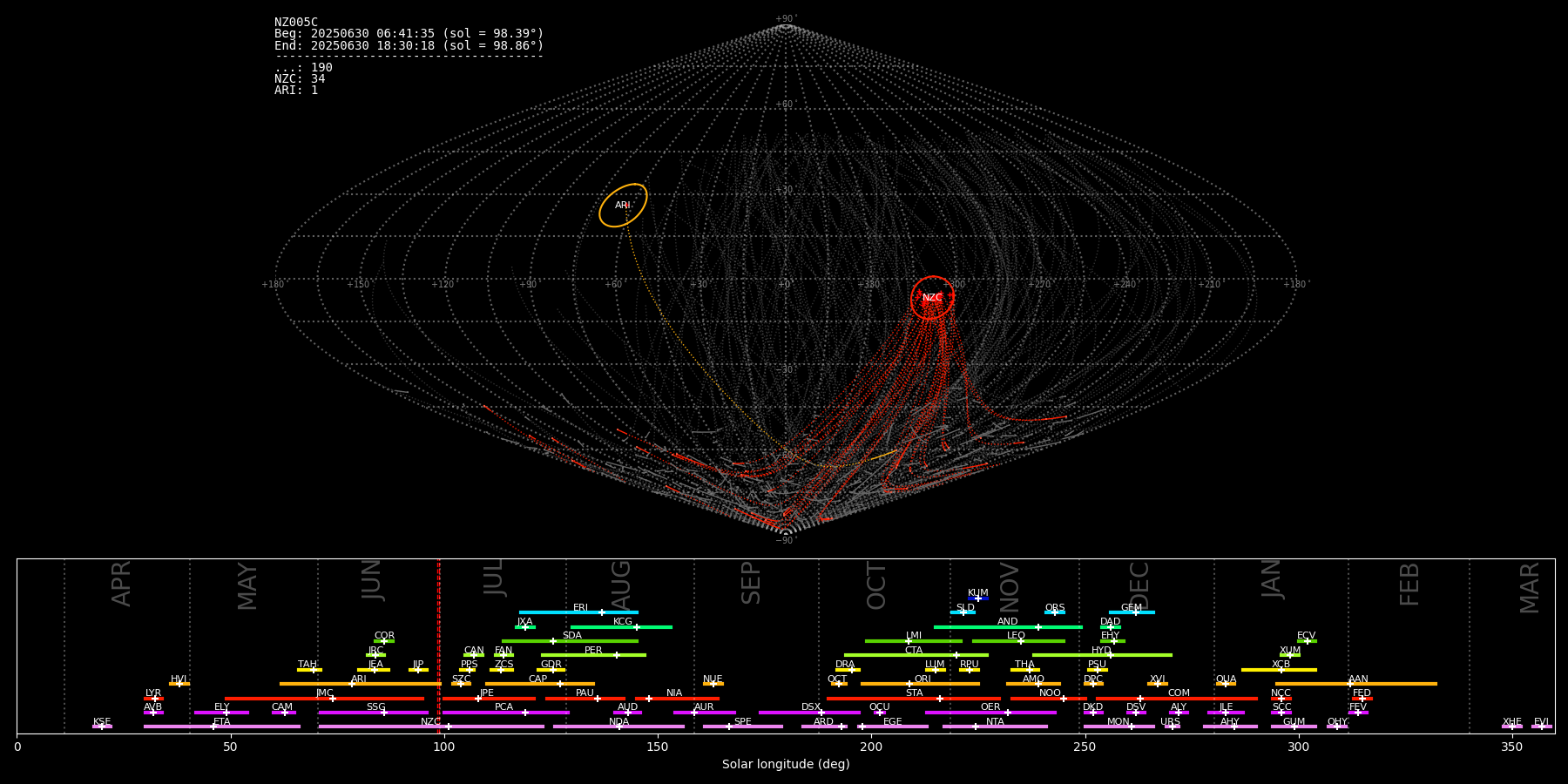The height and width of the screenshot is (784, 1568).
Task: Select the HYD shower bar in timeline
Action: pyautogui.click(x=1102, y=655)
